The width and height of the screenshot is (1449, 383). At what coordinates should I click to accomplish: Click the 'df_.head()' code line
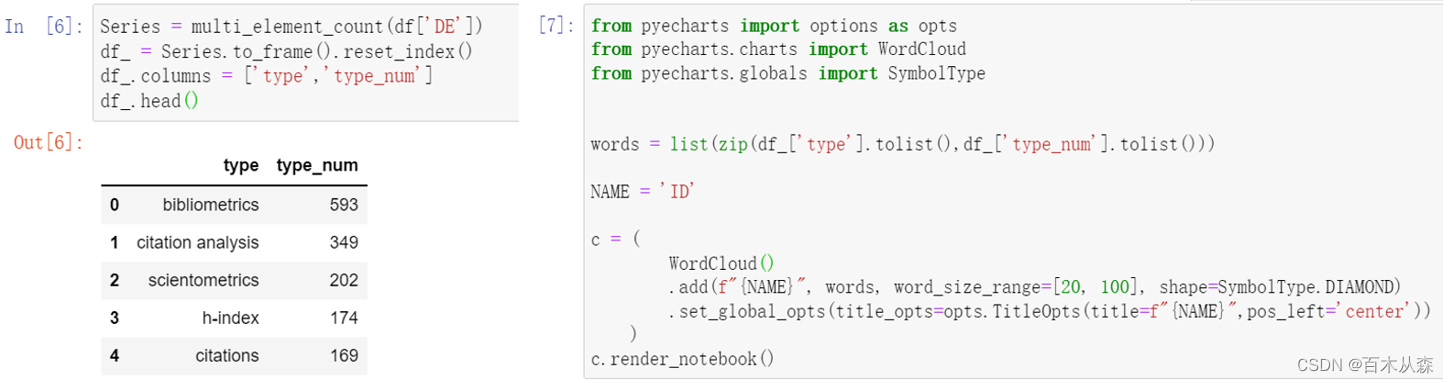click(149, 101)
